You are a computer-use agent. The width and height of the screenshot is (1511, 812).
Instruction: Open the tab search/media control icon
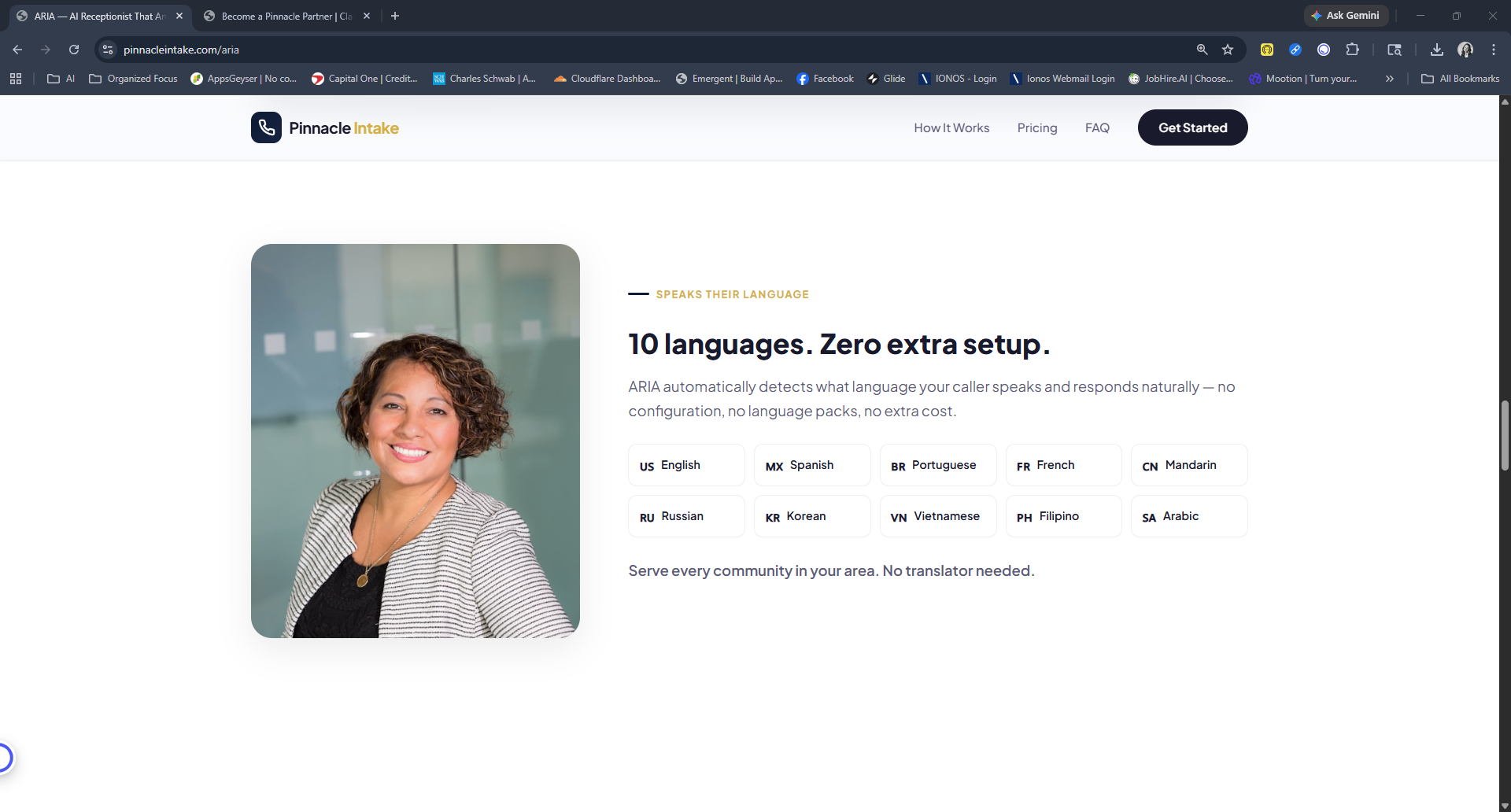point(1395,50)
